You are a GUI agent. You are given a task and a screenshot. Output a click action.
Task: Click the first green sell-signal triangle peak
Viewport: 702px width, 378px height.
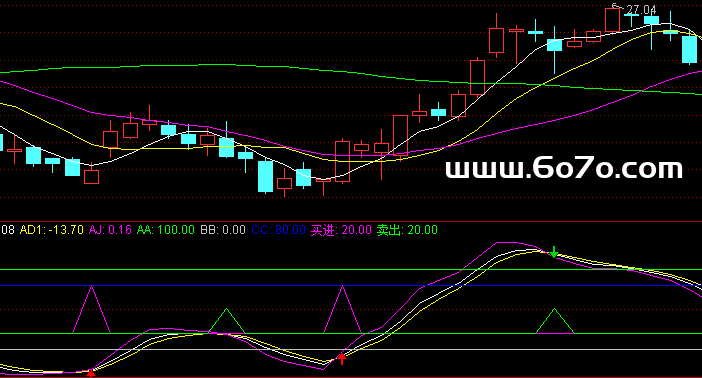point(227,309)
